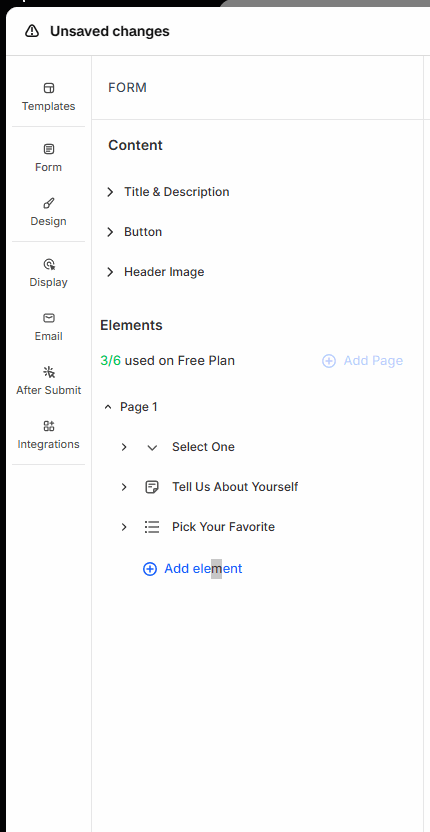Click the Unsaved changes warning icon
Image resolution: width=430 pixels, height=832 pixels.
pos(32,31)
